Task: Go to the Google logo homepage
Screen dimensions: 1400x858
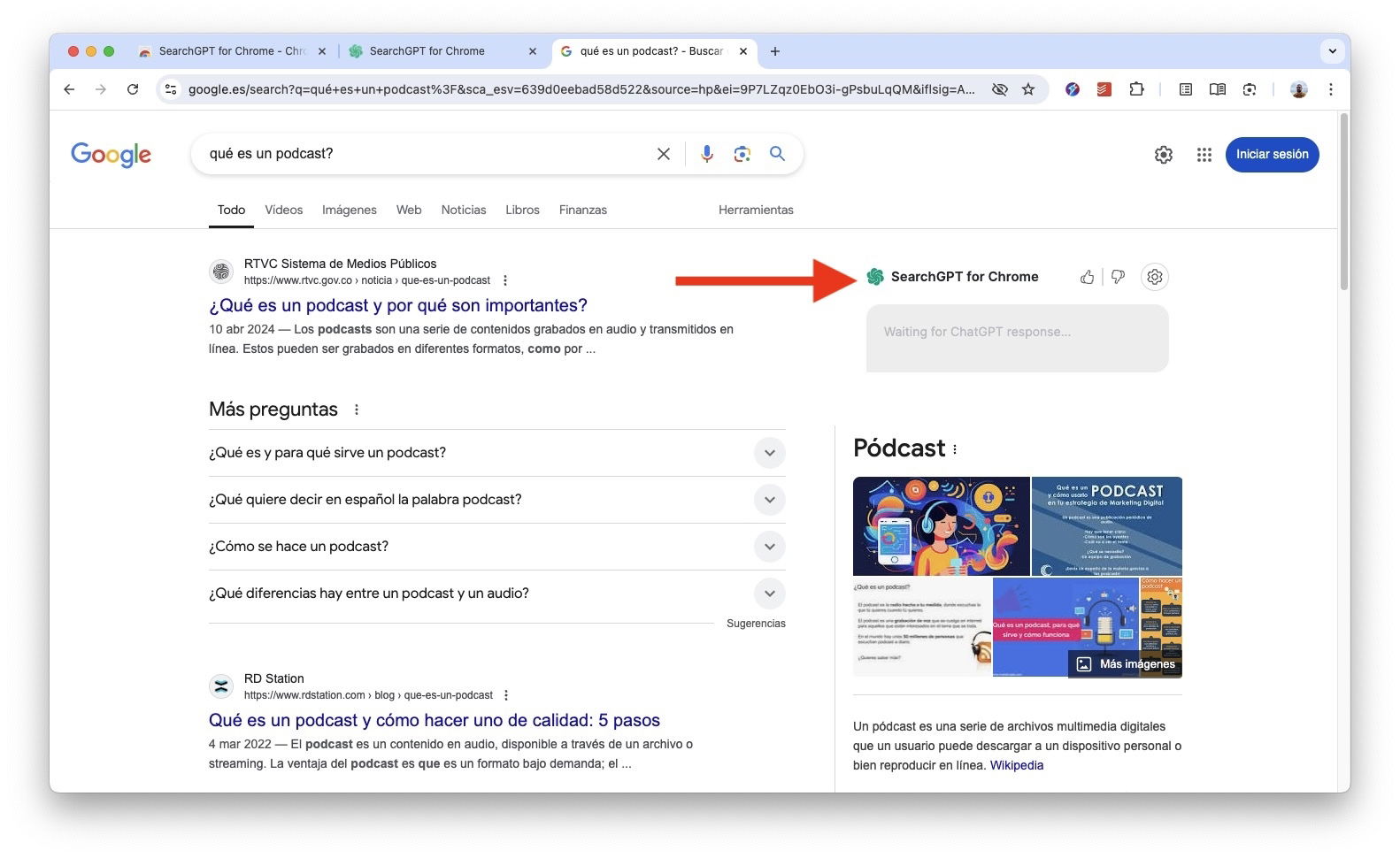Action: pos(111,155)
